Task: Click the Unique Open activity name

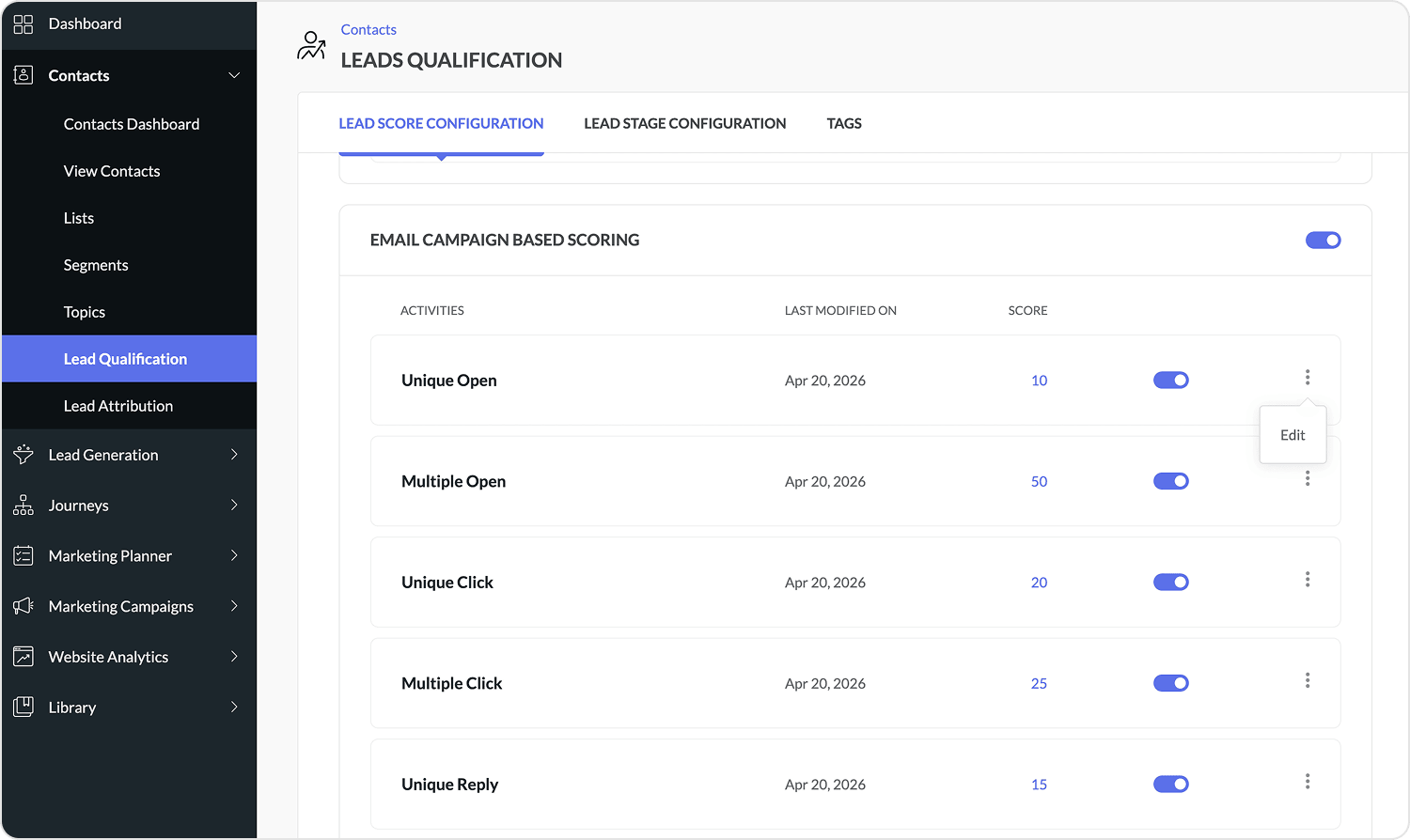Action: [x=449, y=381]
